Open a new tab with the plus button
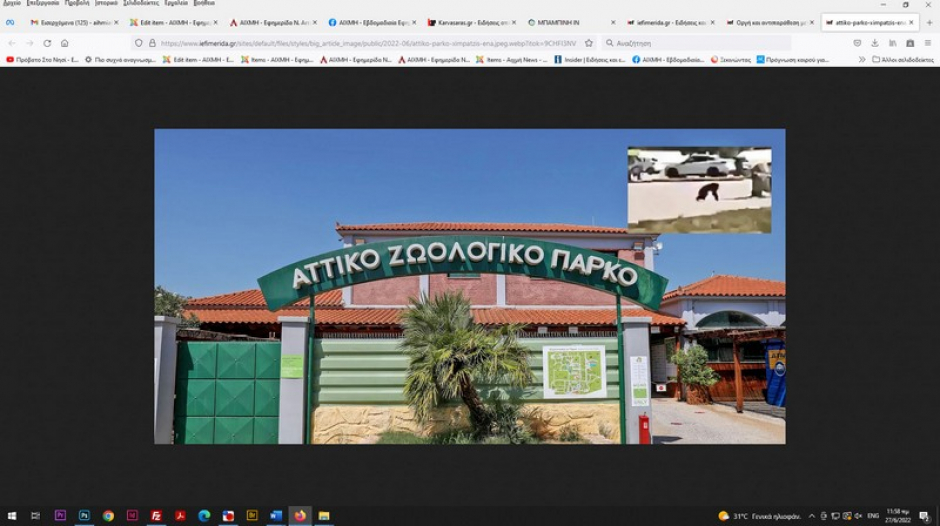Image resolution: width=940 pixels, height=526 pixels. tap(930, 22)
